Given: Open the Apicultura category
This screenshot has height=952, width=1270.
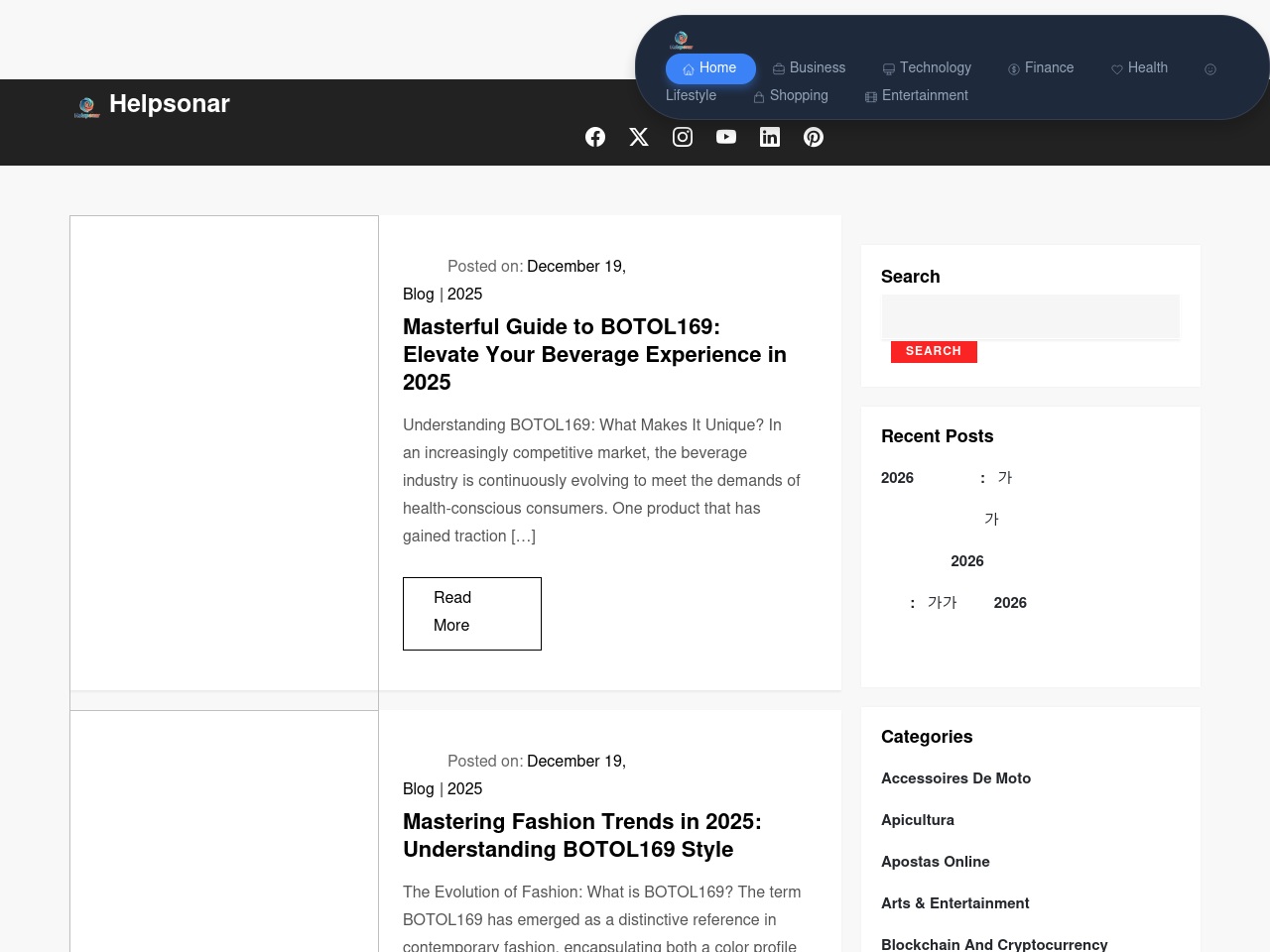Looking at the screenshot, I should pos(918,820).
